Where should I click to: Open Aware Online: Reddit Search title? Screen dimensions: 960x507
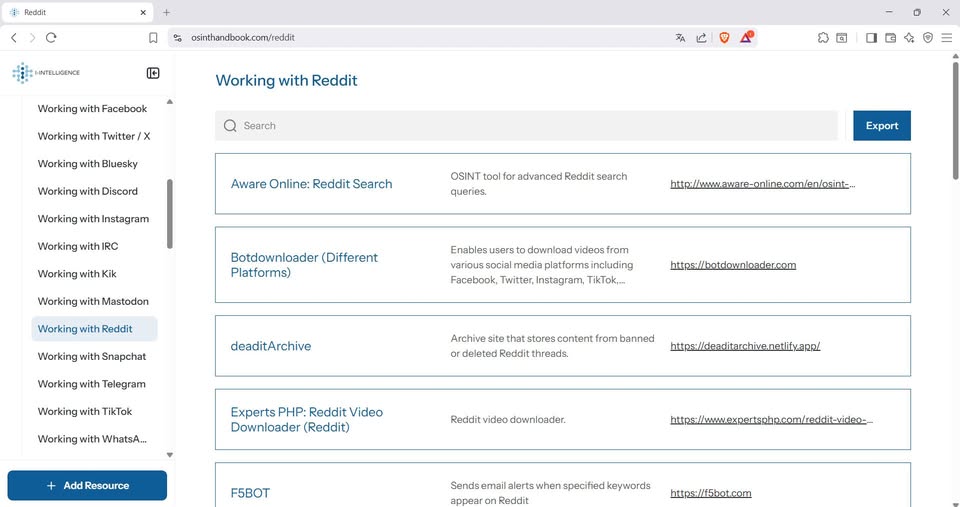click(x=311, y=184)
